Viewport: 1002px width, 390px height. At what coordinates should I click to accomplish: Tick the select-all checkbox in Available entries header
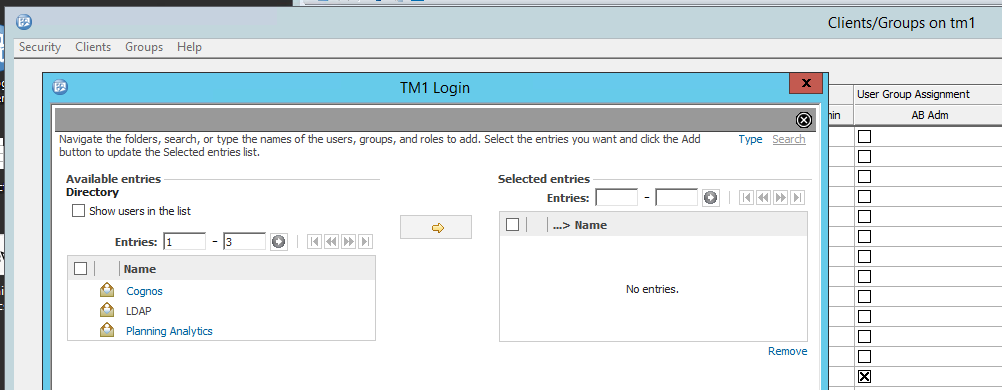pos(81,269)
